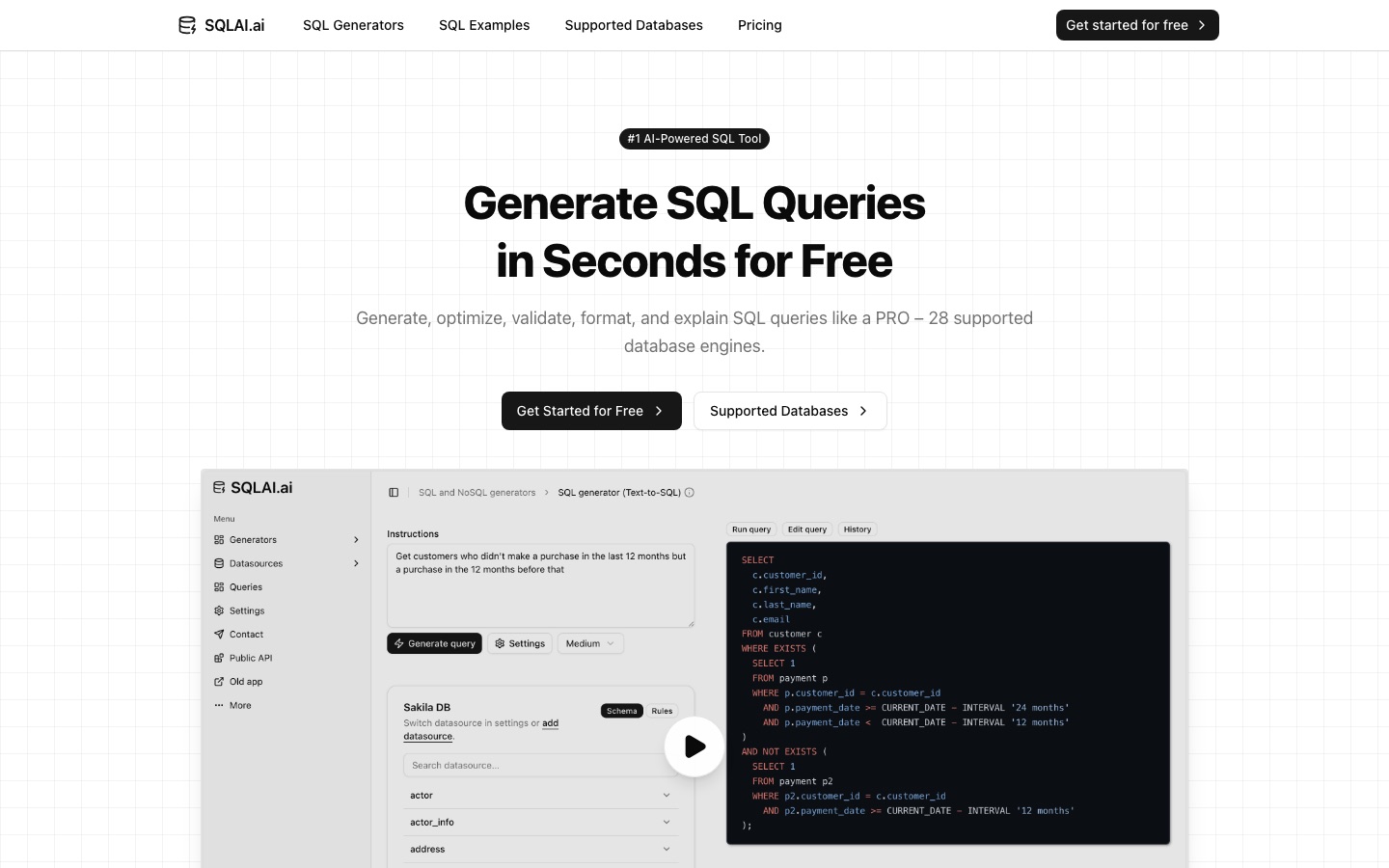Expand the actor_info table row
Image resolution: width=1389 pixels, height=868 pixels.
coord(540,823)
